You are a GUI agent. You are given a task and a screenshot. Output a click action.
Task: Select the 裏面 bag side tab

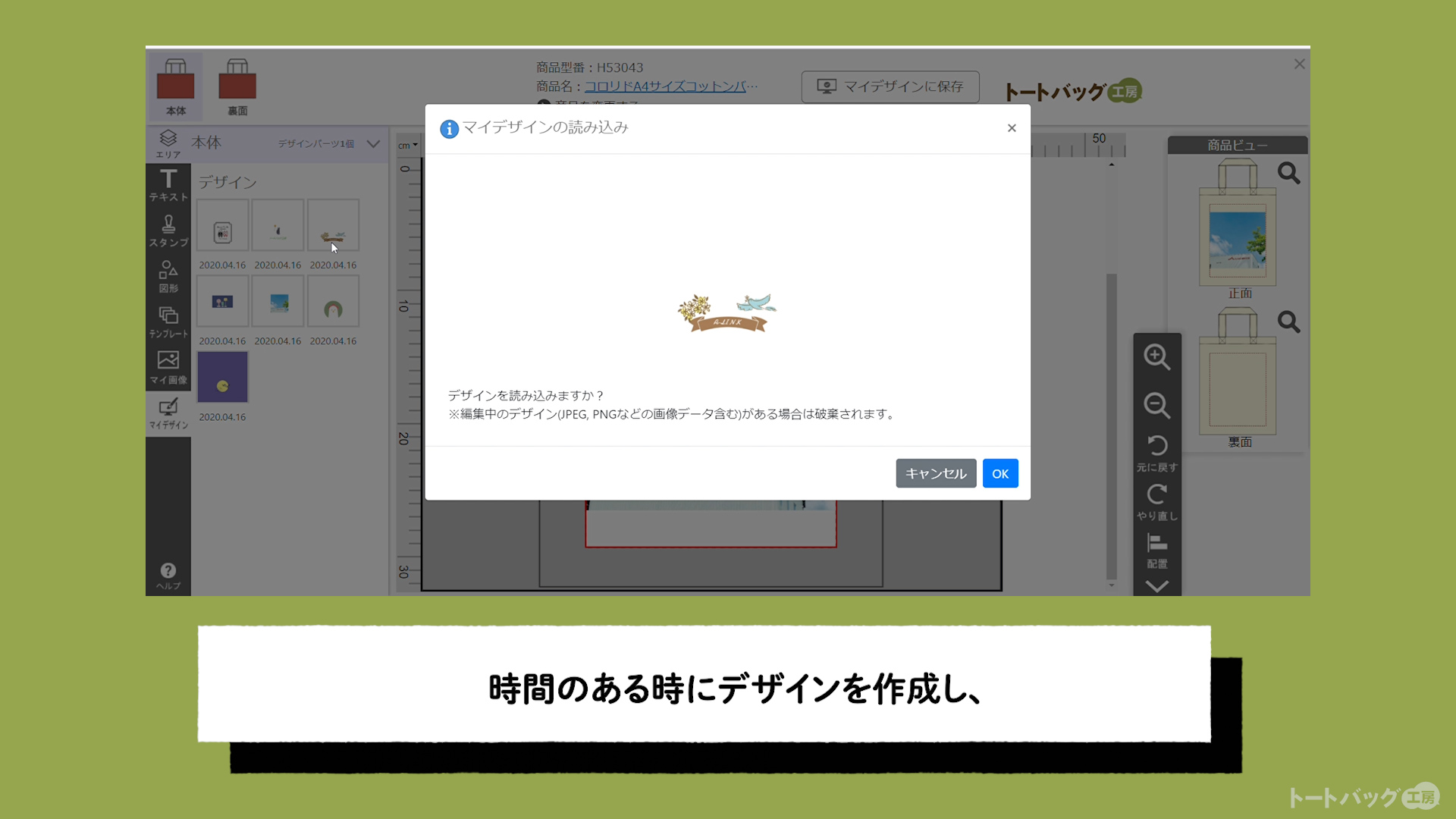237,86
